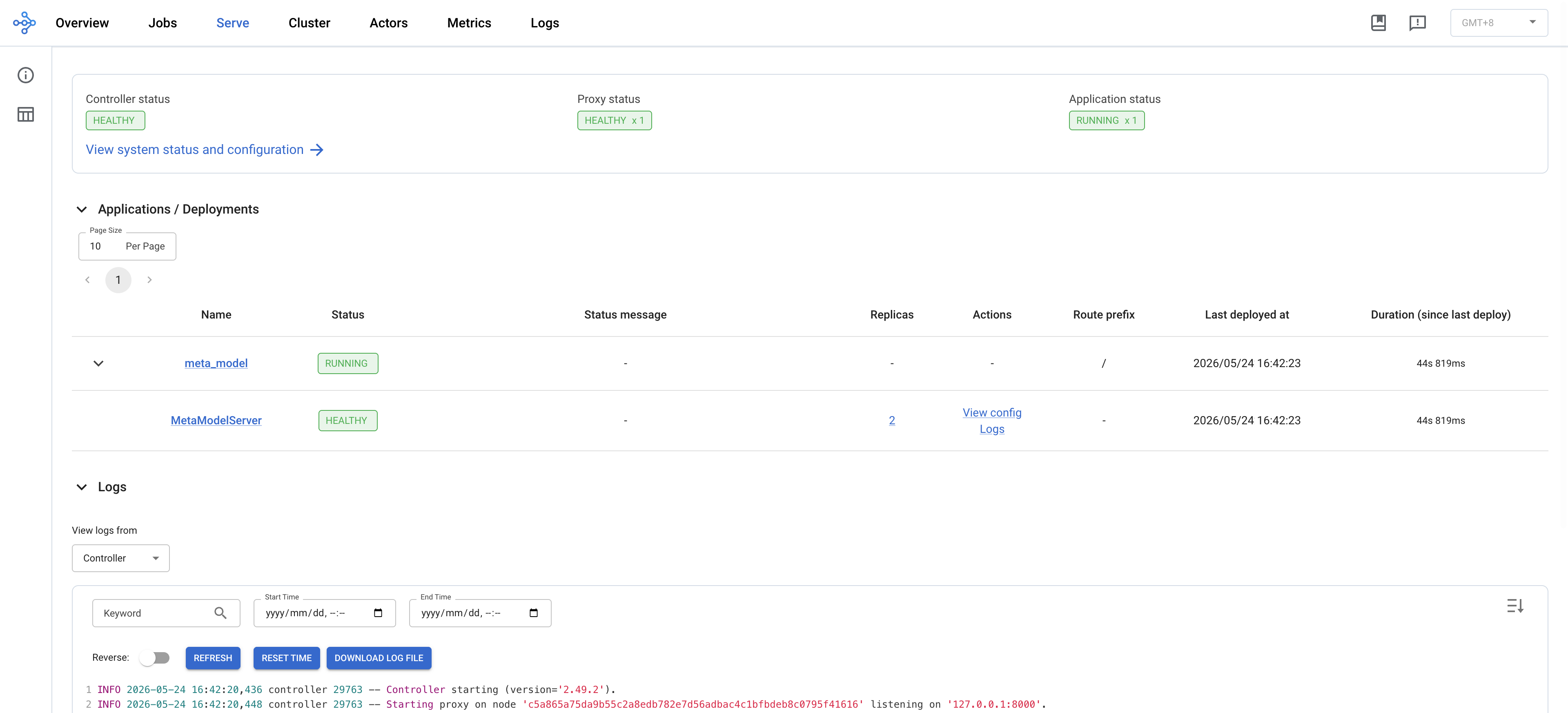Click the log wrap/sort lines icon
Image resolution: width=1568 pixels, height=713 pixels.
click(x=1515, y=606)
